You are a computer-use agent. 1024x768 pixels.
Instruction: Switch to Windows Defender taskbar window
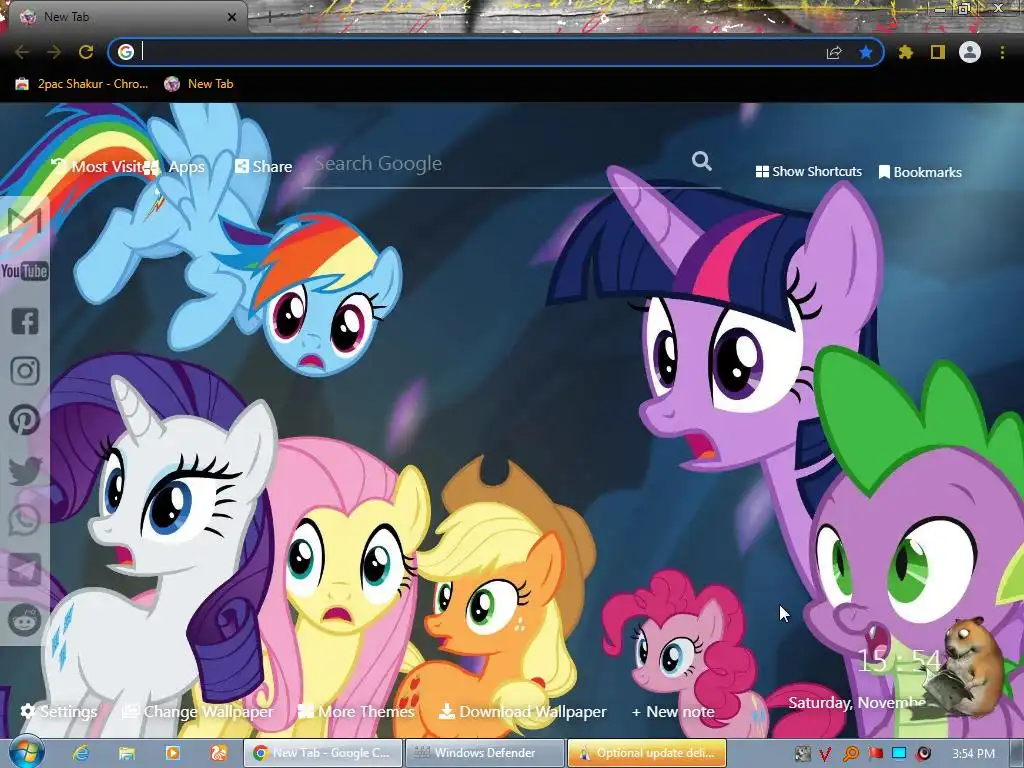point(485,753)
